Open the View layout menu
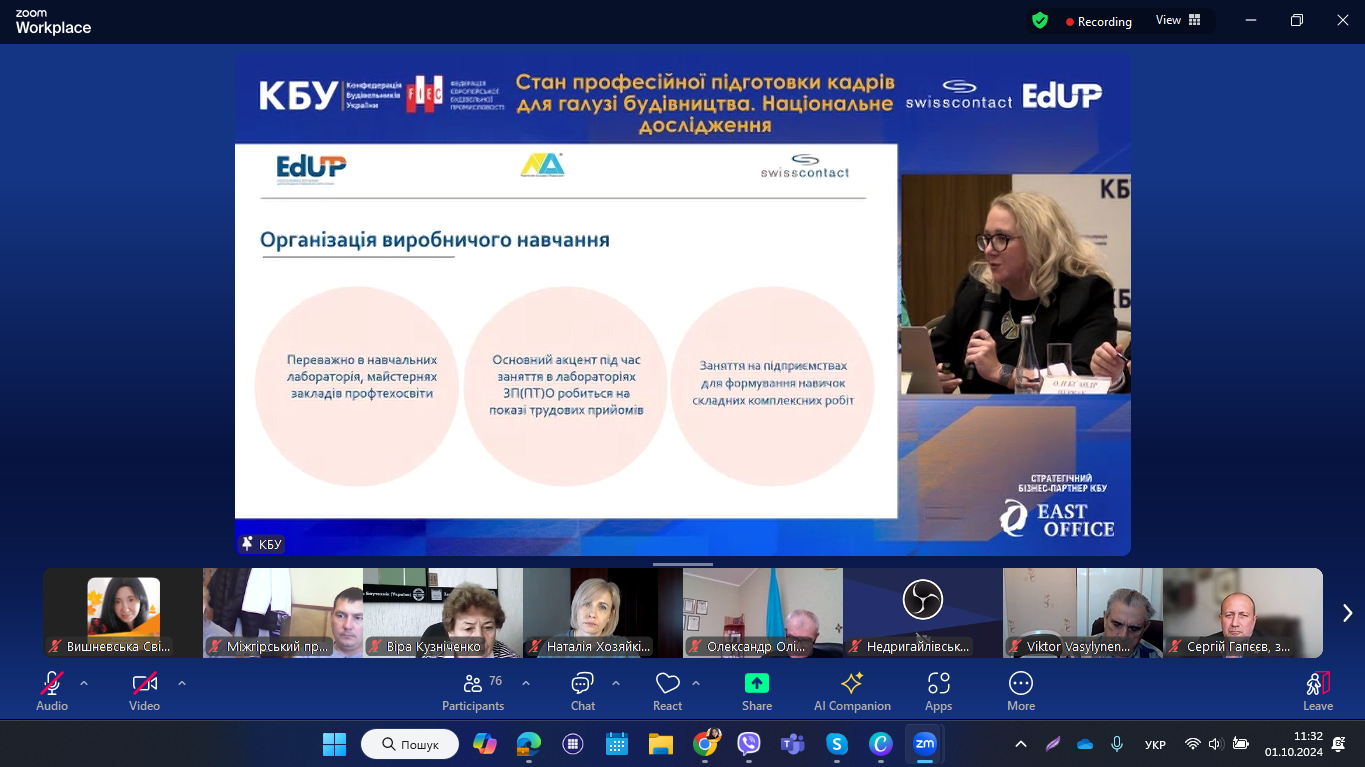The image size is (1365, 767). pyautogui.click(x=1178, y=20)
